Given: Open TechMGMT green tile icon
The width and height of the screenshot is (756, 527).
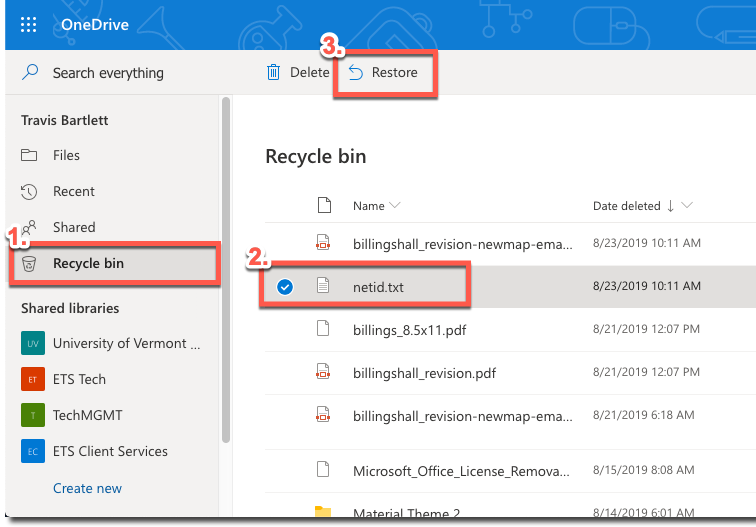Looking at the screenshot, I should [33, 415].
